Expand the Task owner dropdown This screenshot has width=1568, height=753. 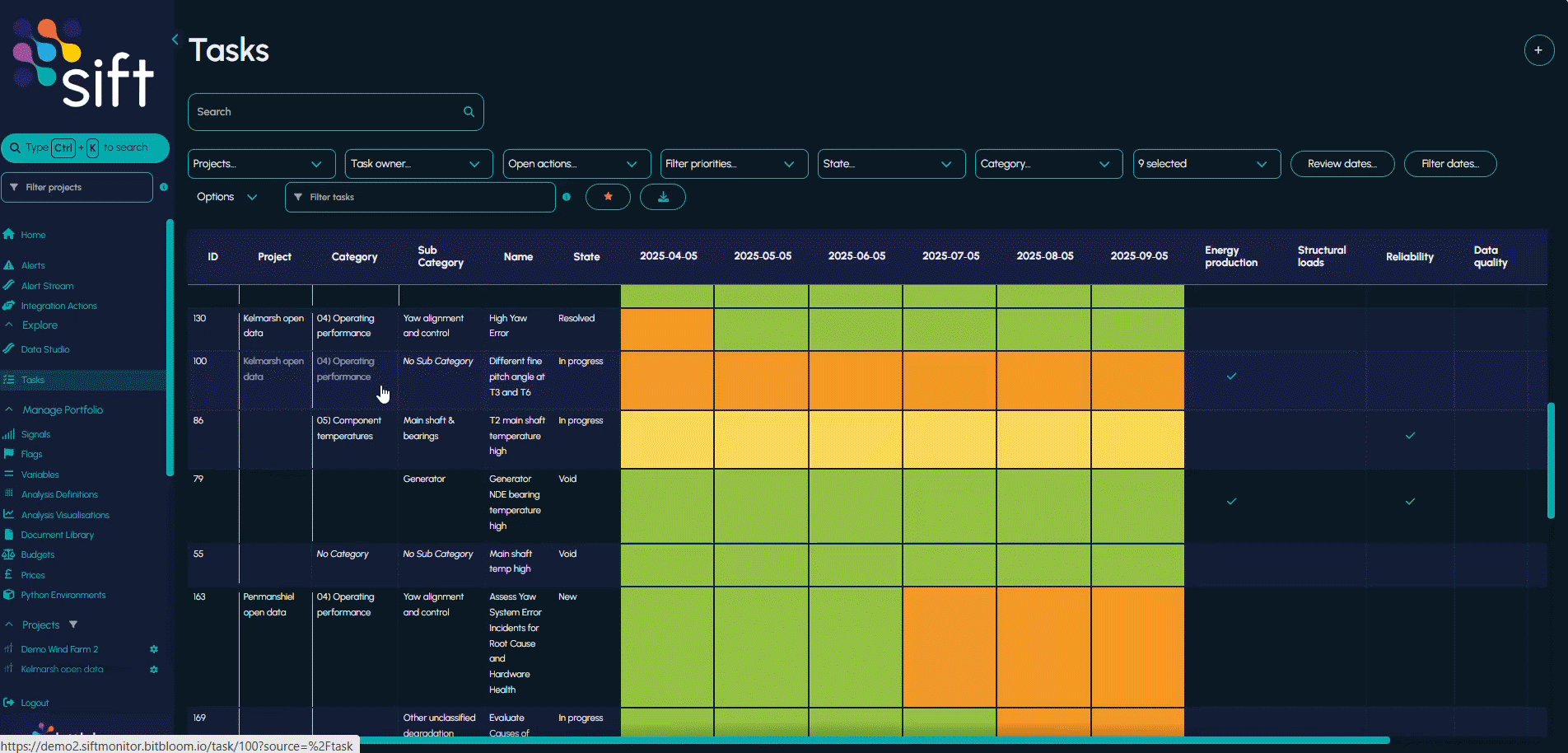click(x=418, y=164)
